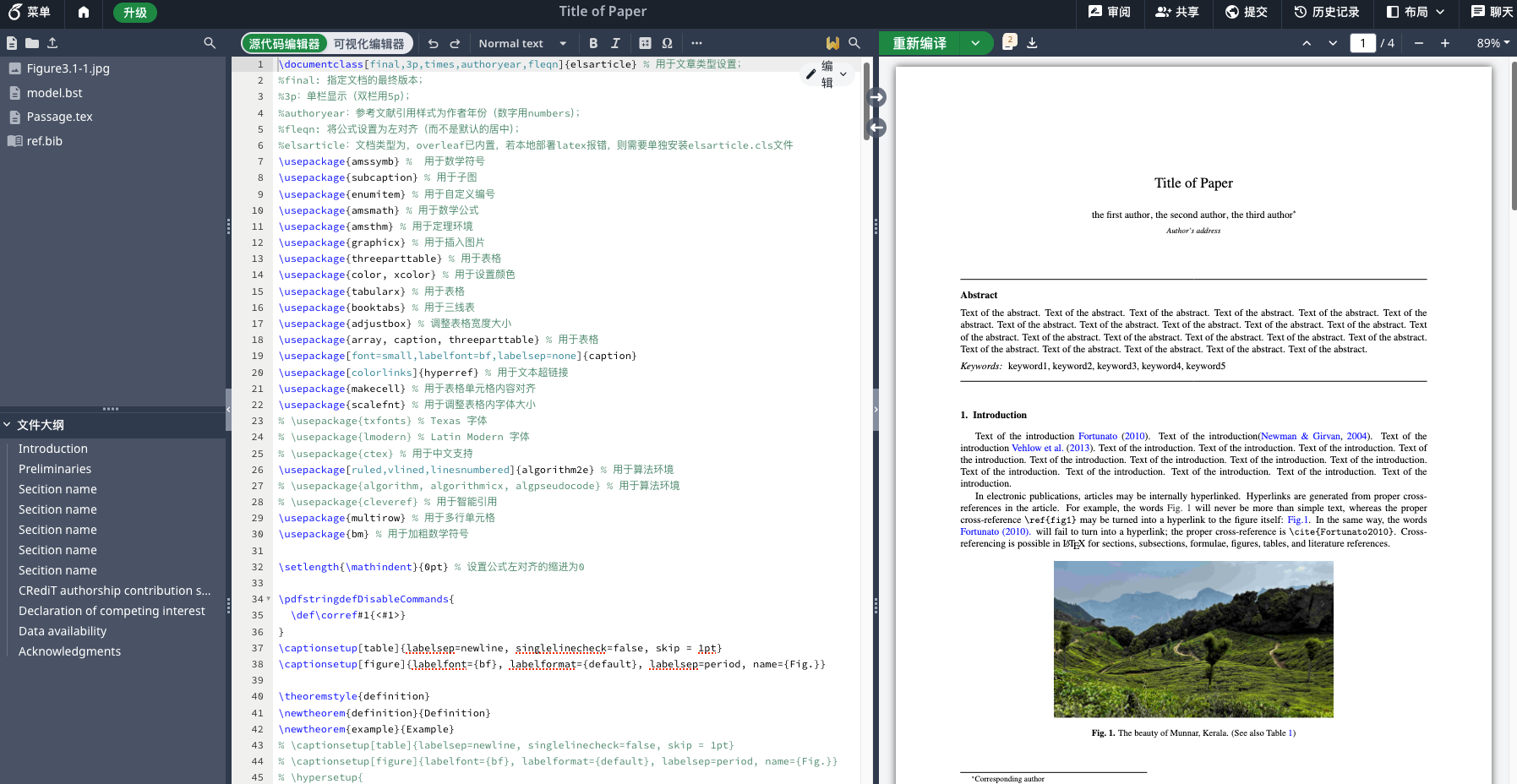
Task: Apply bold formatting
Action: point(593,43)
